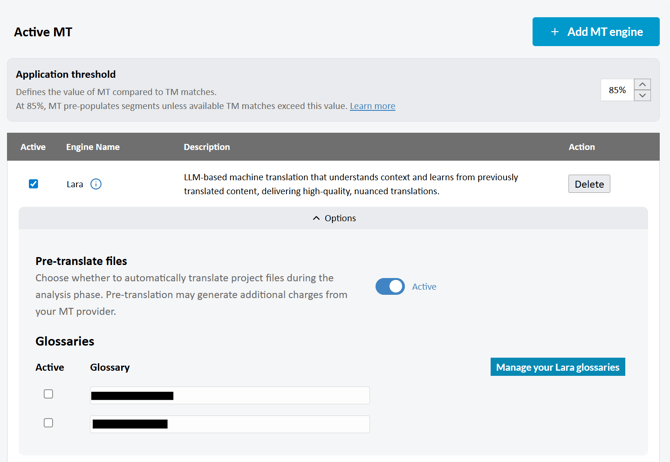Click the info icon next to Lara
670x462 pixels.
pos(96,184)
